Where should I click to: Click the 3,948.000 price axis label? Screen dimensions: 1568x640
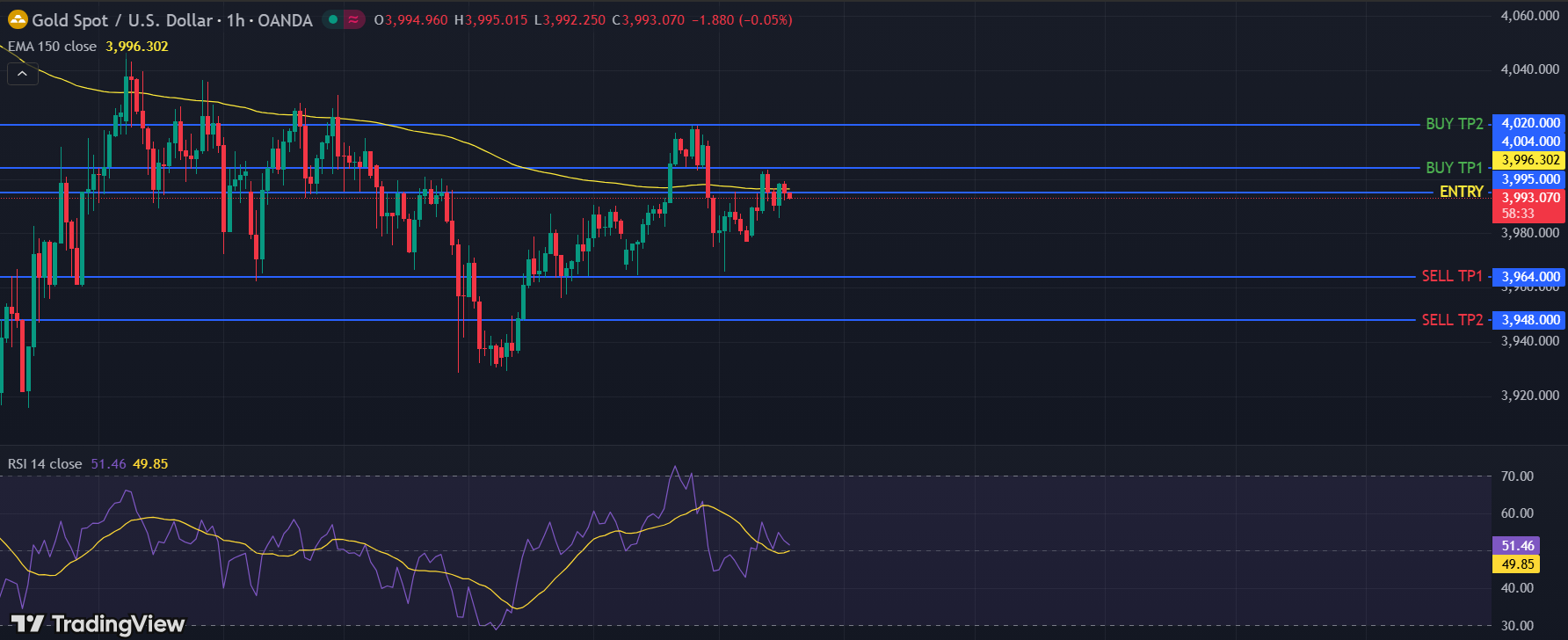tap(1530, 320)
